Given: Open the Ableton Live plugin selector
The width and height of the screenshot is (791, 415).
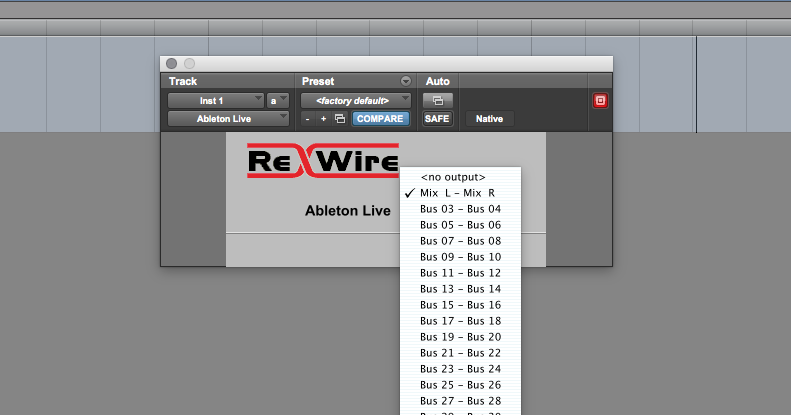Looking at the screenshot, I should [x=228, y=118].
